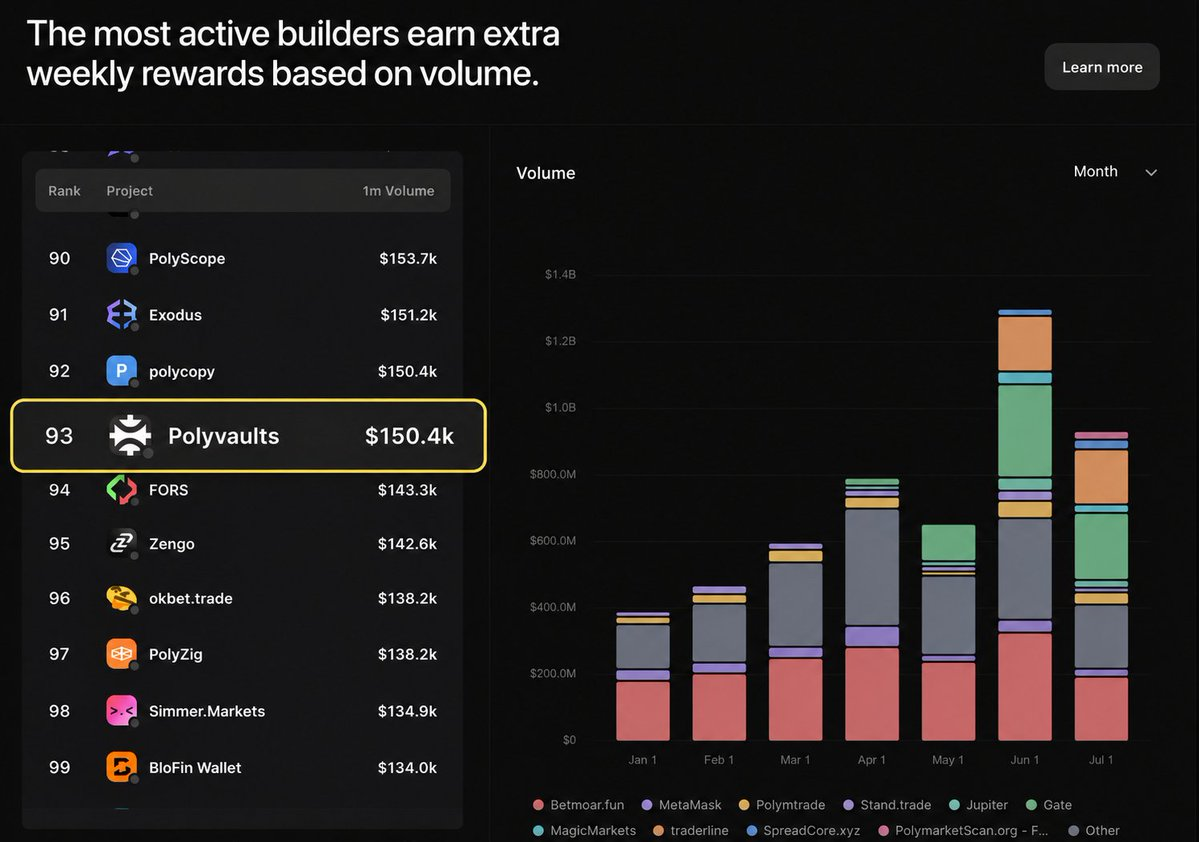1199x842 pixels.
Task: Open the Month period dropdown
Action: click(x=1115, y=172)
